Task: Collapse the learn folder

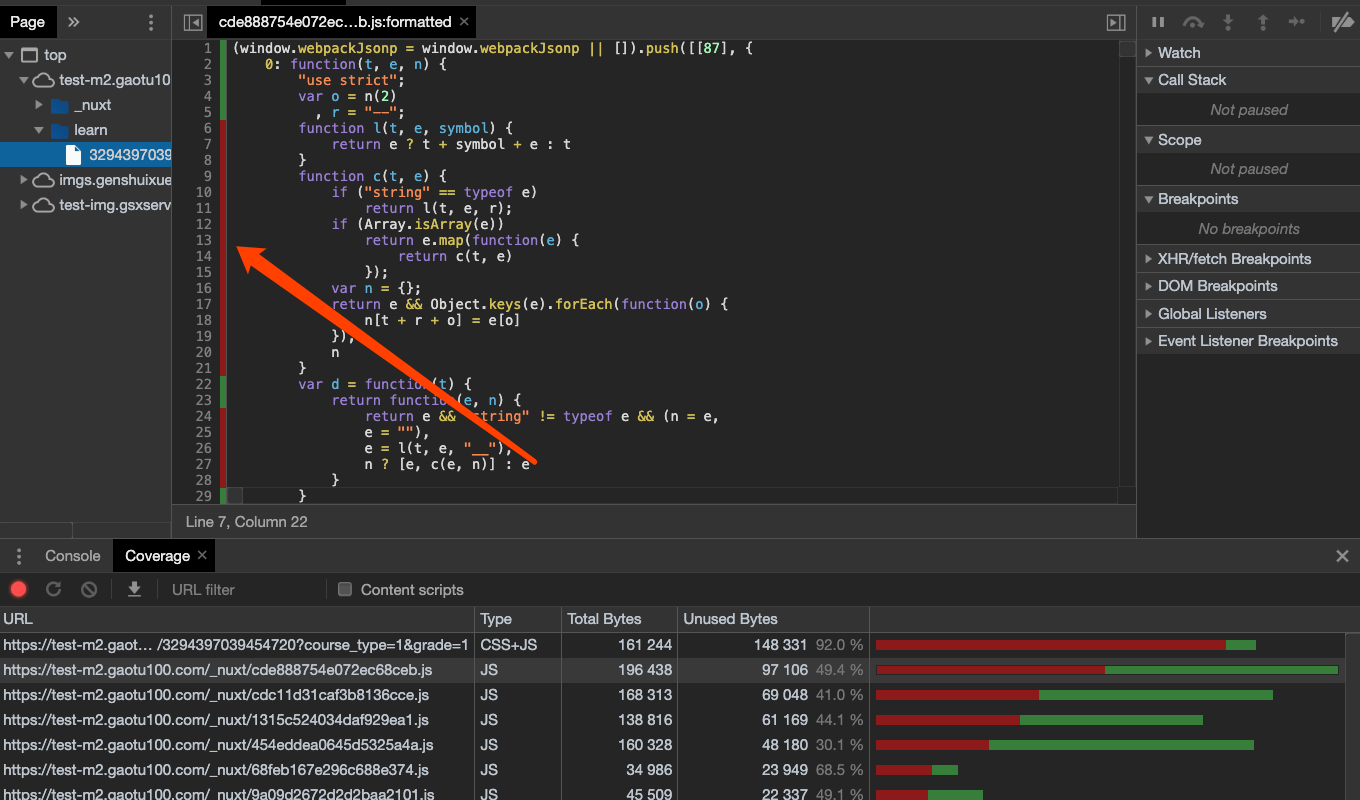Action: [x=39, y=130]
